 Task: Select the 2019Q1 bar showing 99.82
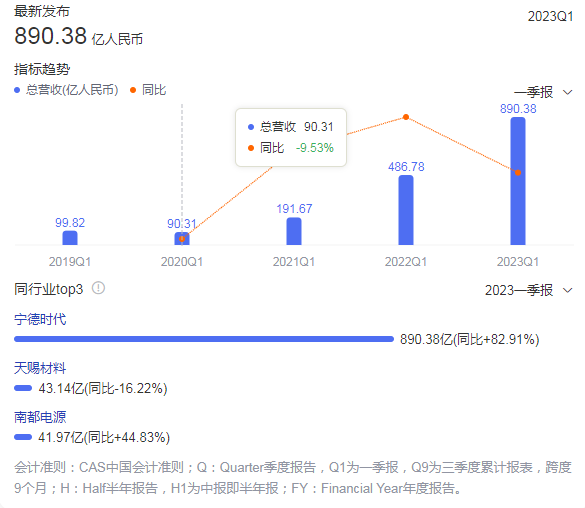click(70, 238)
